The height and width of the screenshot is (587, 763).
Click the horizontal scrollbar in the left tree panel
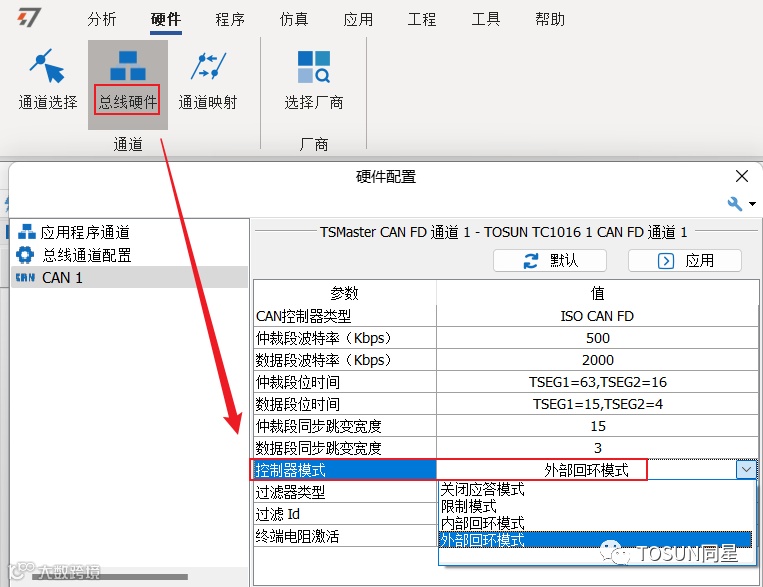110,577
